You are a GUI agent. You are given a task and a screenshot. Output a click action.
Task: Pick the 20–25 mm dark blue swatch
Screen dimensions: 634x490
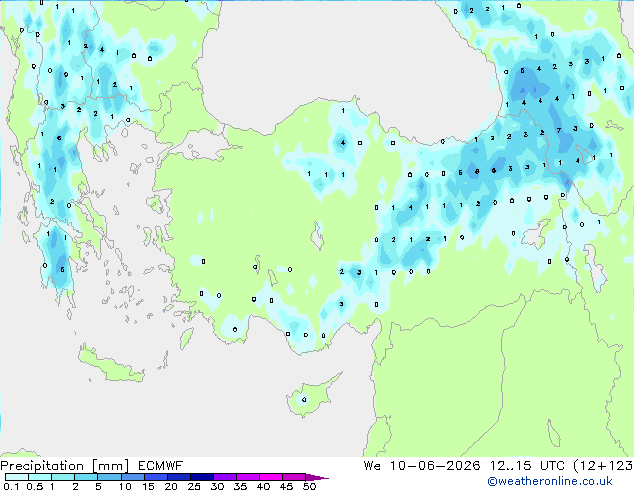click(179, 477)
